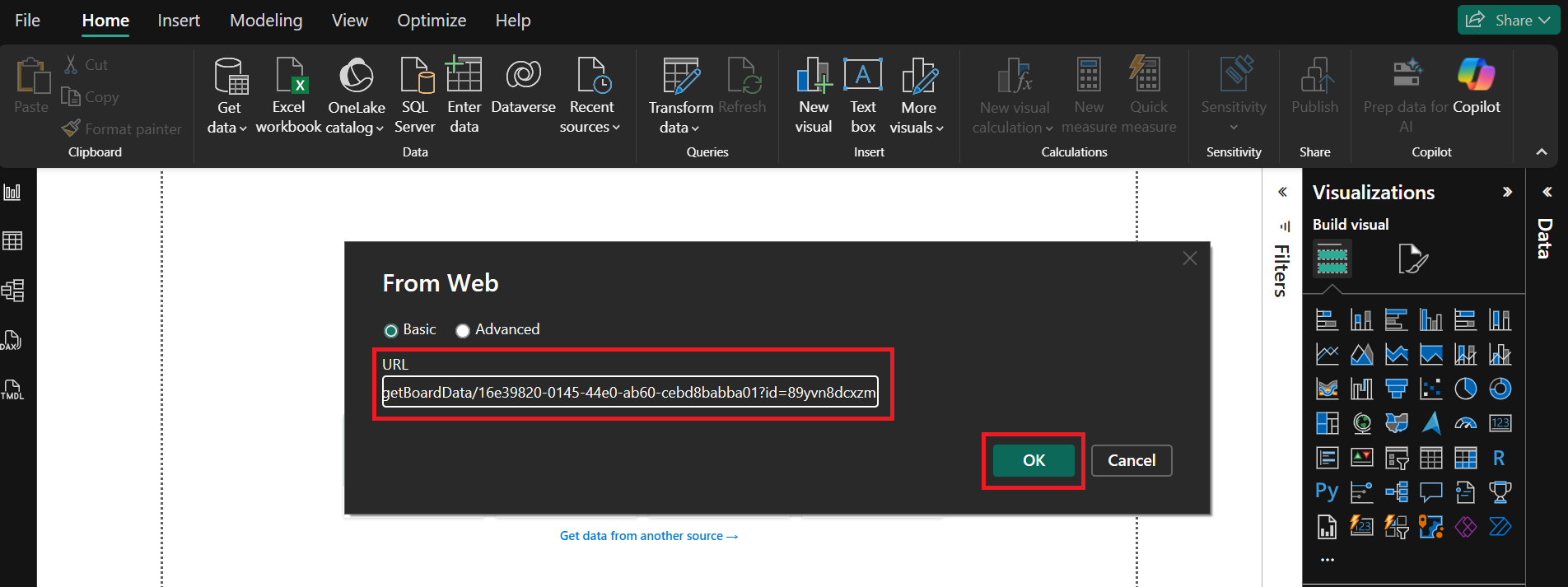This screenshot has height=587, width=1568.
Task: Collapse the Visualizations pane
Action: [x=1507, y=192]
